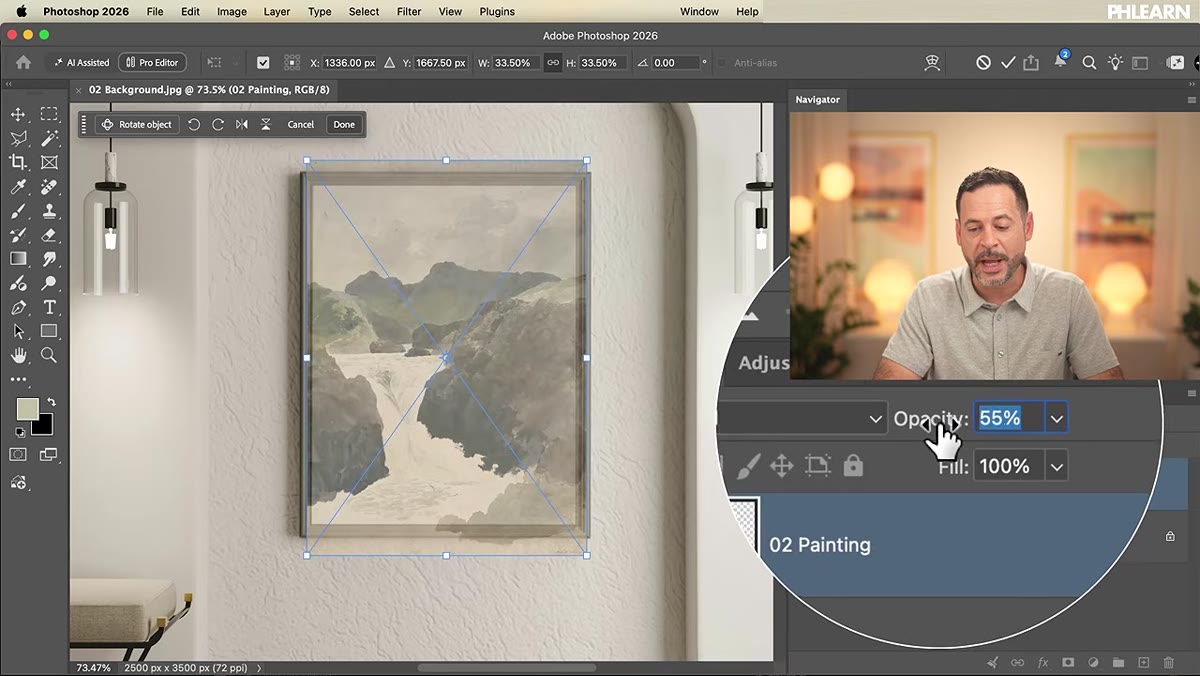Select the Clone Stamp tool

click(49, 211)
